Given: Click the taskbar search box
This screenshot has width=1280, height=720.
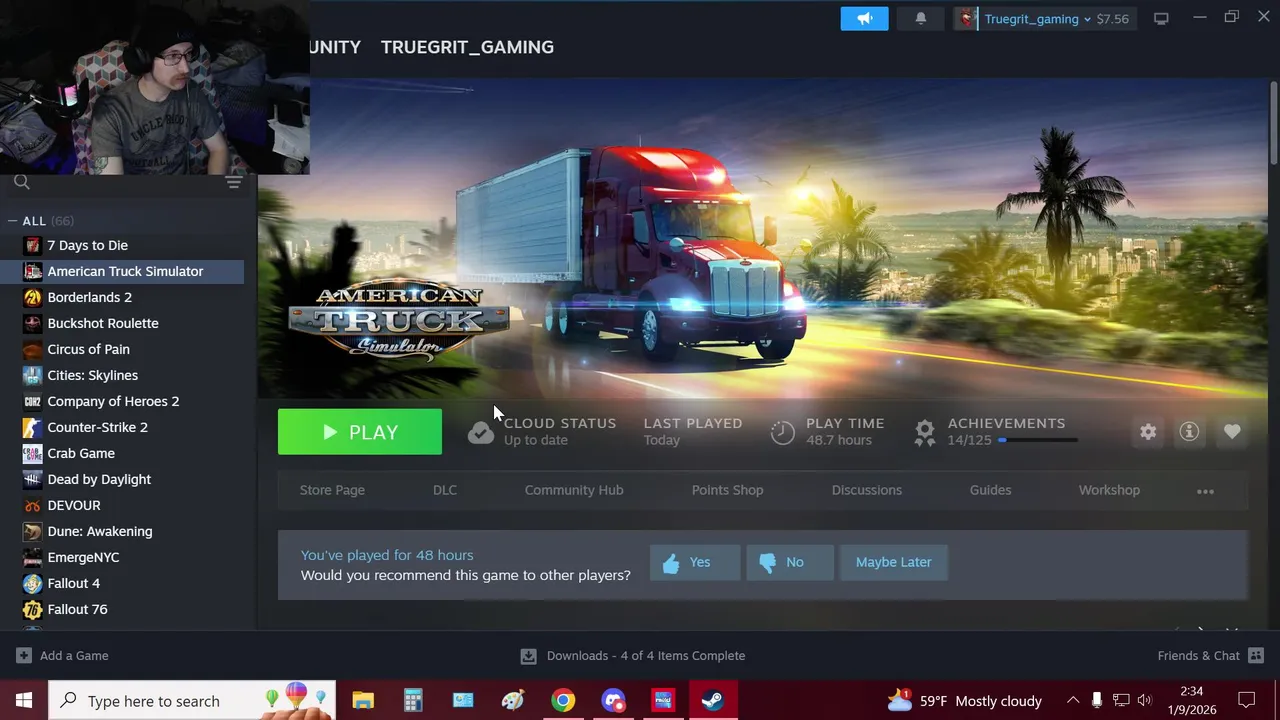Looking at the screenshot, I should click(191, 700).
